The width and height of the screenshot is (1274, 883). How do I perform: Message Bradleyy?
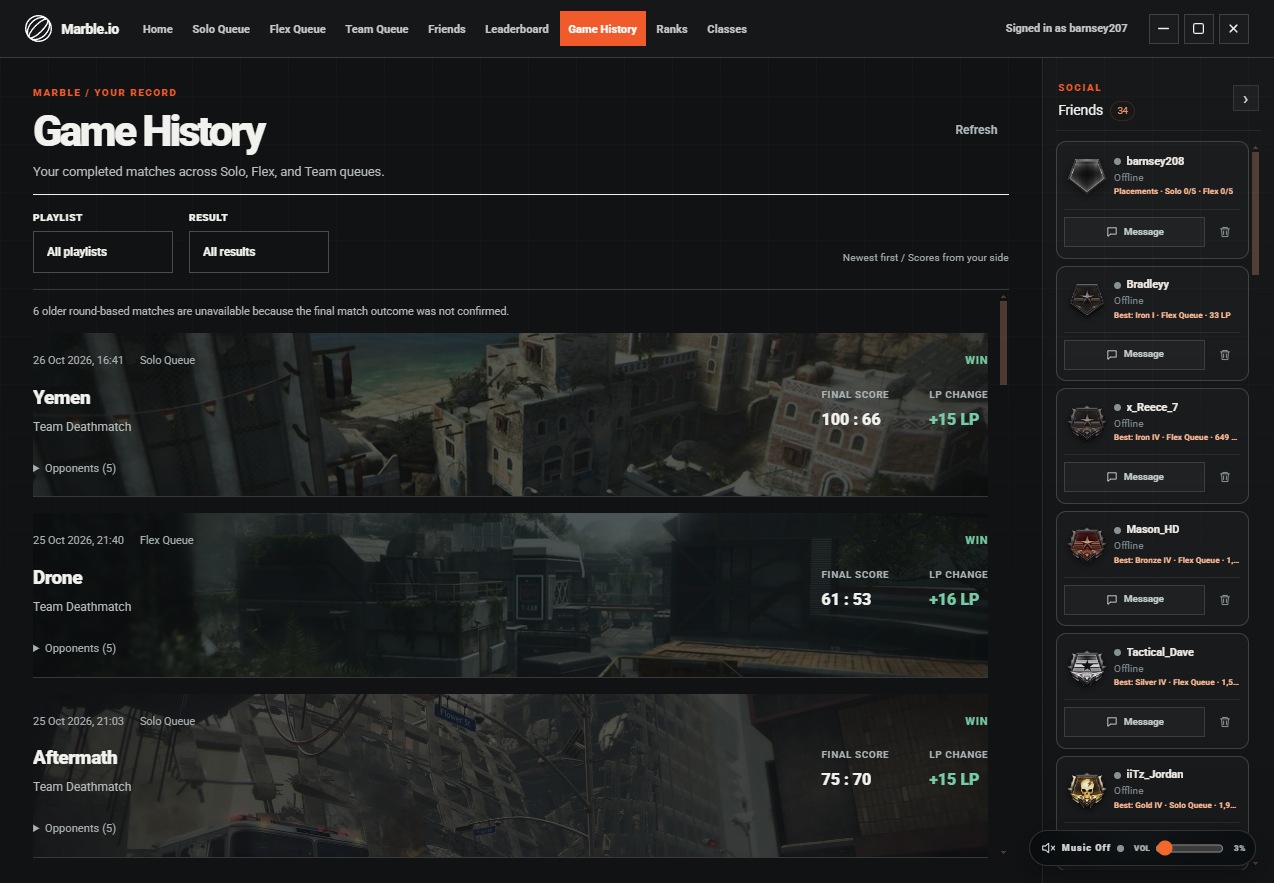pyautogui.click(x=1134, y=354)
